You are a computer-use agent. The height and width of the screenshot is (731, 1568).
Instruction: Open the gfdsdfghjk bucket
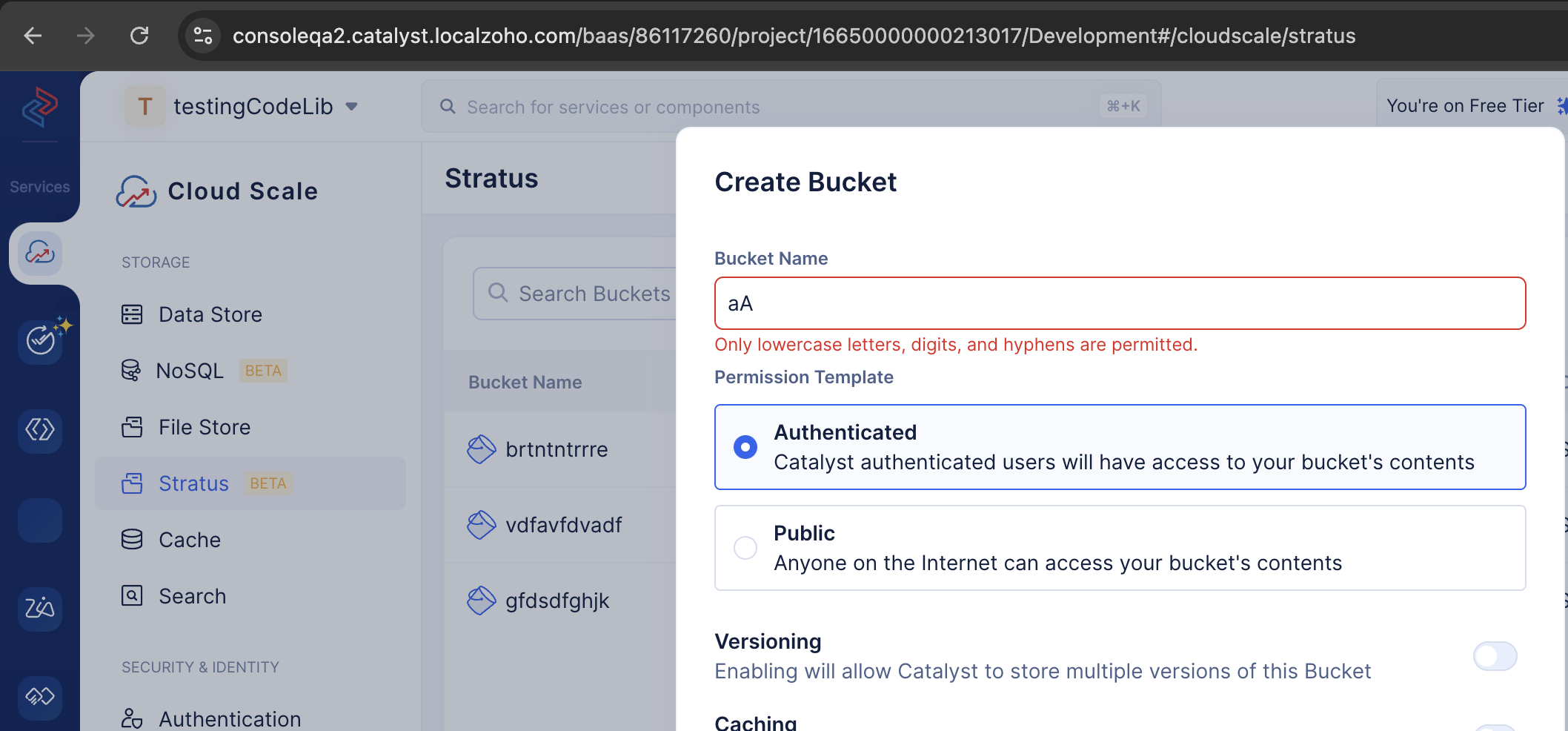pyautogui.click(x=557, y=601)
